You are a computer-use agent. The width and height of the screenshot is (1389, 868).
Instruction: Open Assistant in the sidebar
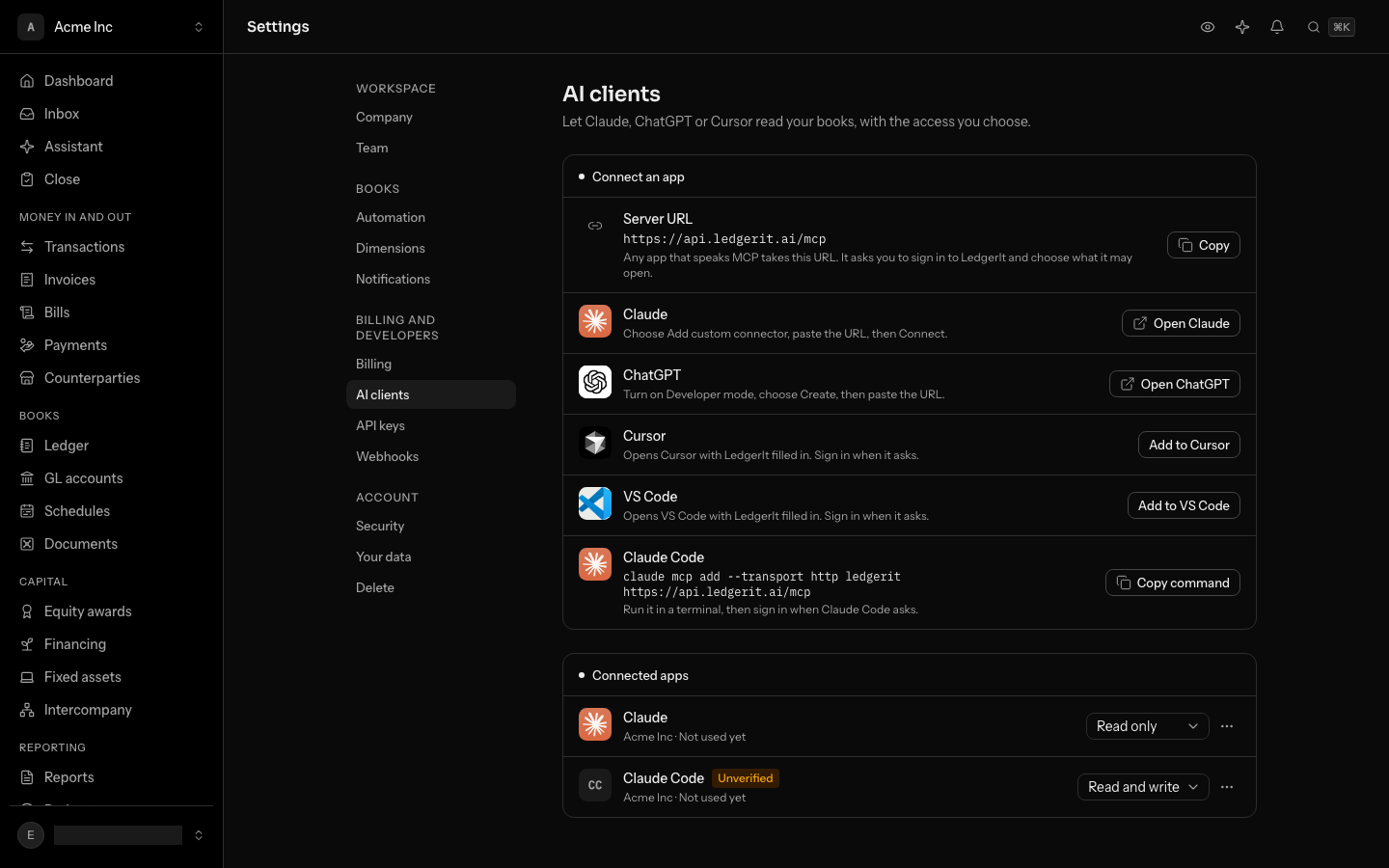click(111, 147)
